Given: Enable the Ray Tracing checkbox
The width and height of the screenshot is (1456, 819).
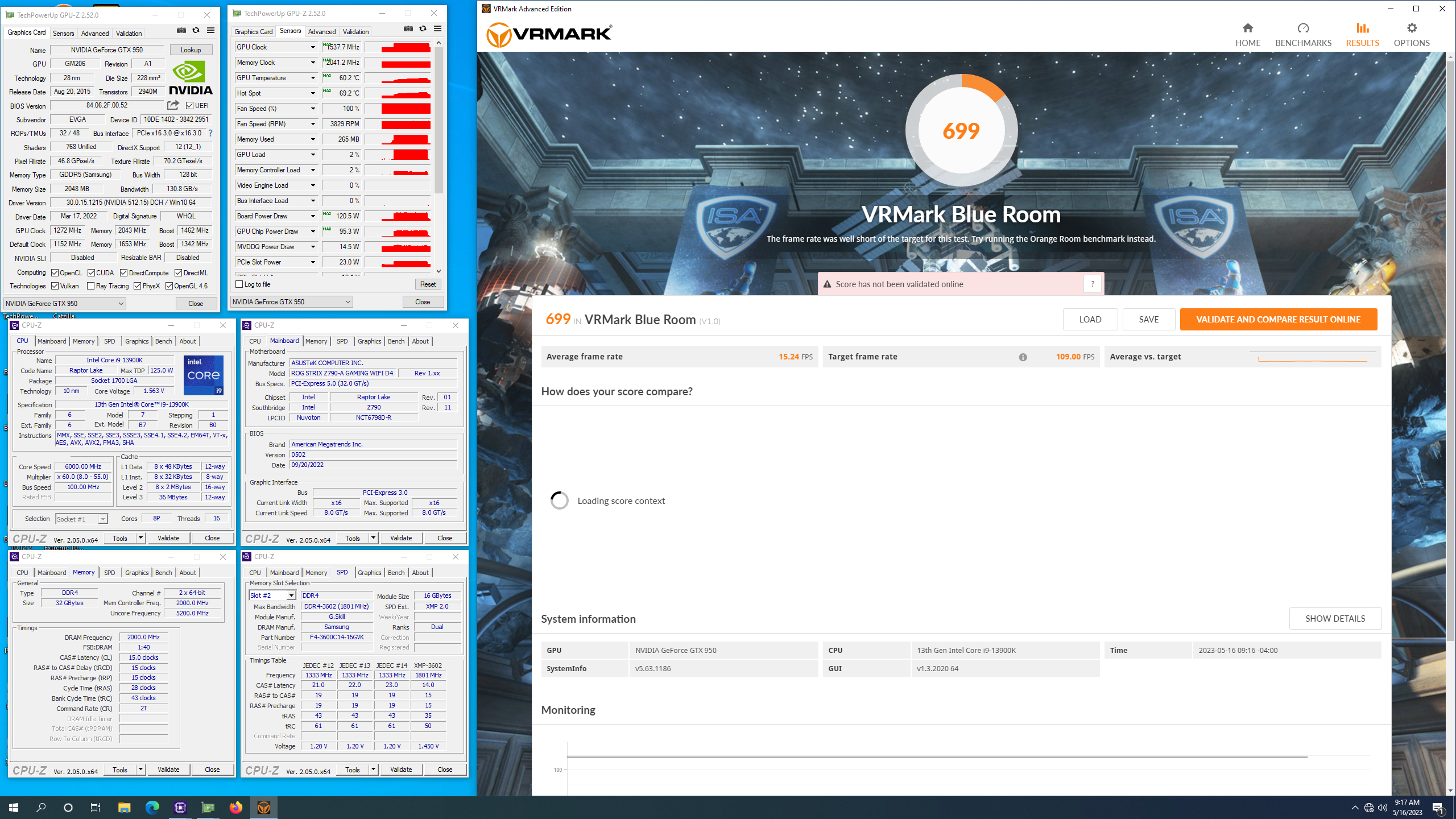Looking at the screenshot, I should click(x=91, y=286).
